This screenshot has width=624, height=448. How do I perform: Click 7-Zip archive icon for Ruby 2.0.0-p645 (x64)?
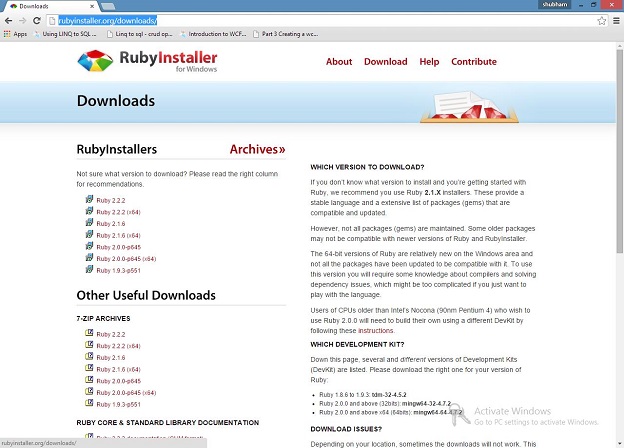pos(89,391)
